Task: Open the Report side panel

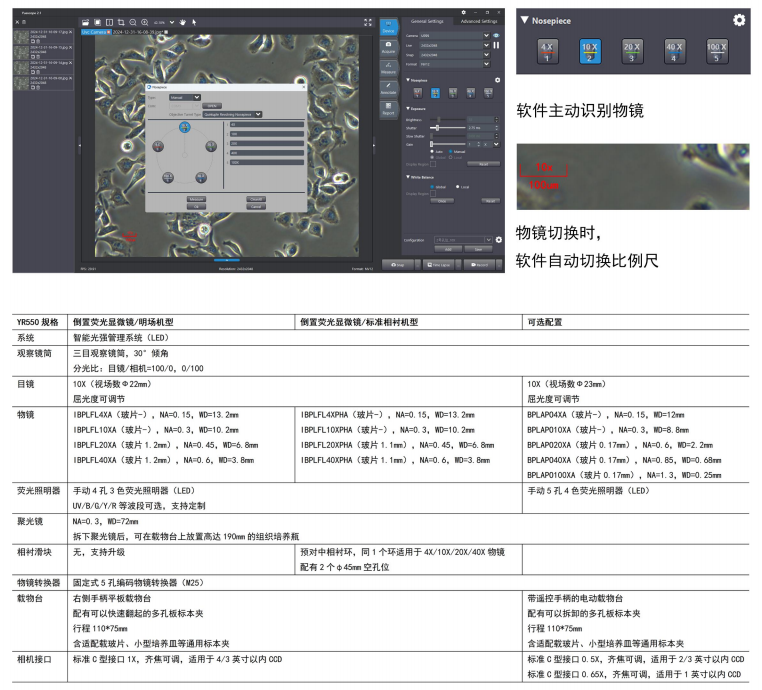Action: point(388,109)
